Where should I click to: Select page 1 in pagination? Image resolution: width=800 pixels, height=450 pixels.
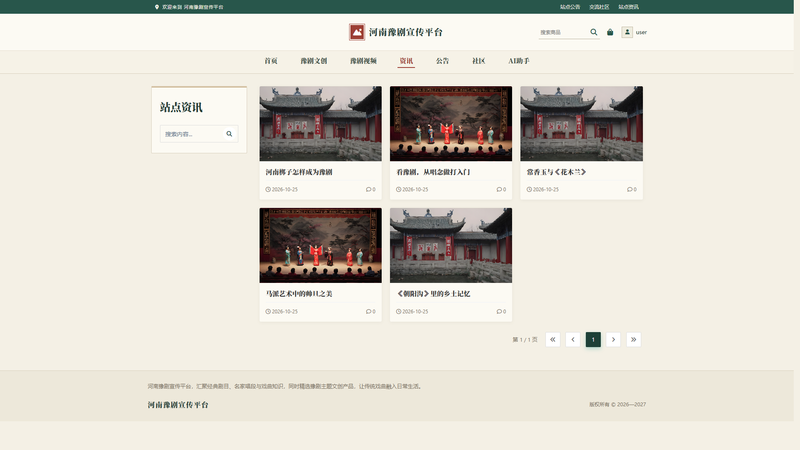(x=593, y=339)
